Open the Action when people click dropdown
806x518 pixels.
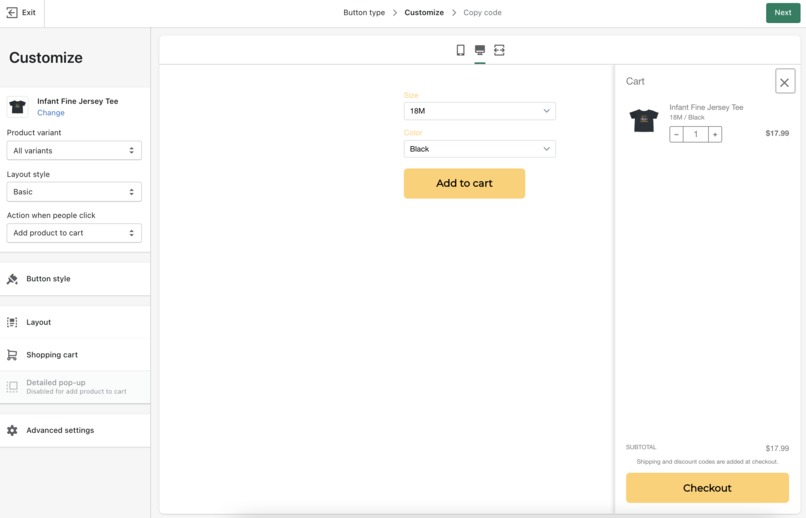click(x=74, y=233)
